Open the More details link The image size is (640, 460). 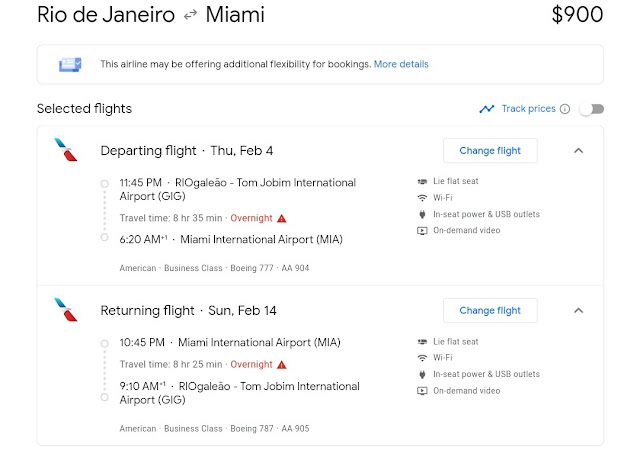pos(401,64)
